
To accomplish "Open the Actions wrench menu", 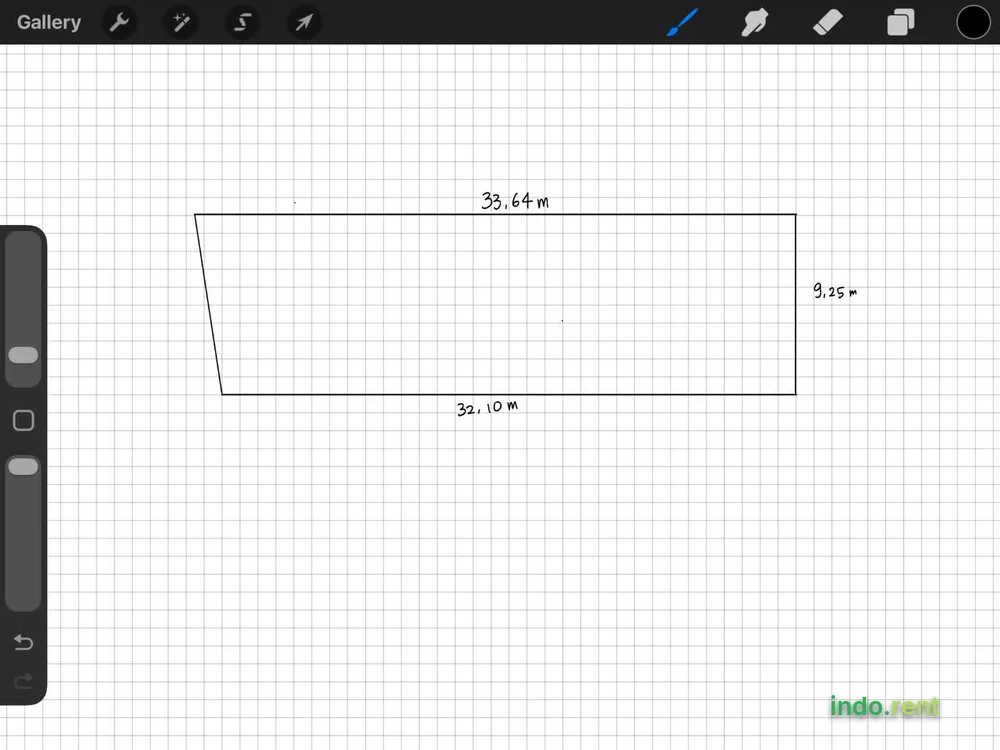I will [119, 22].
